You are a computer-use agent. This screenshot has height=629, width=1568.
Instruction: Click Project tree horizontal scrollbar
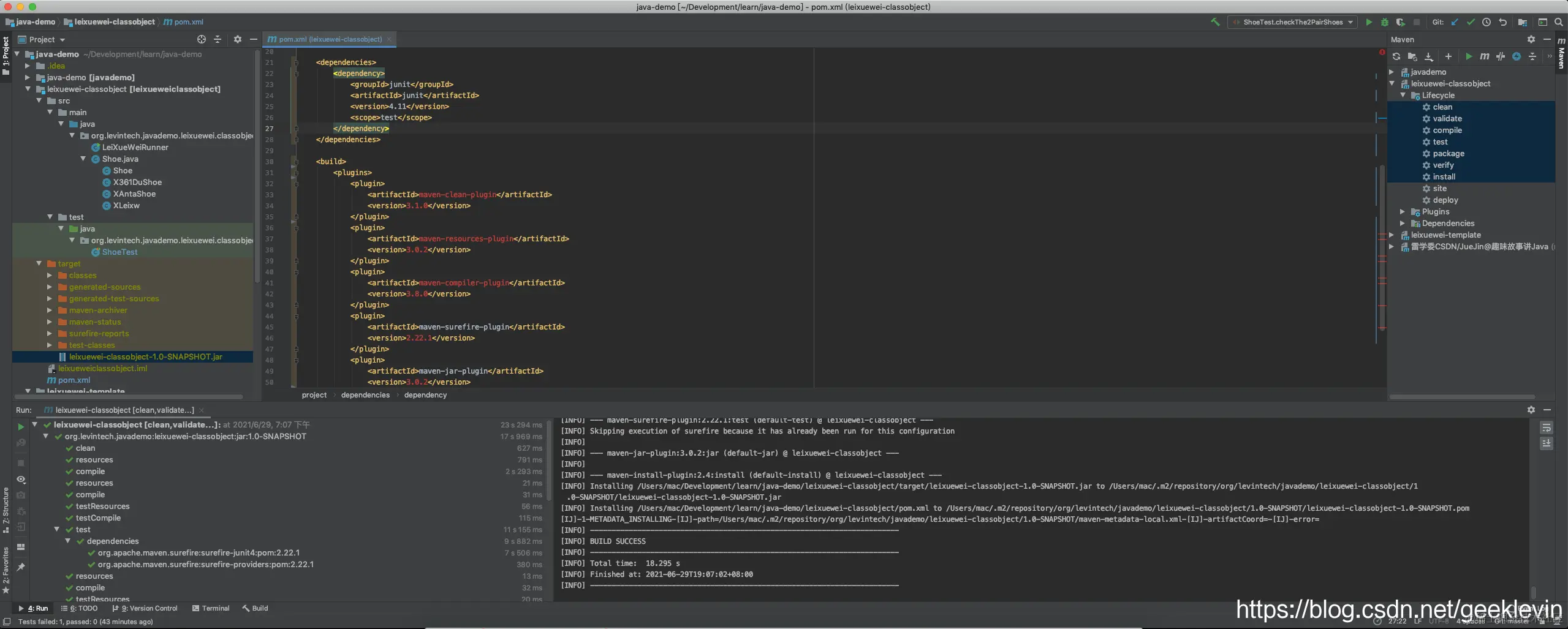[x=128, y=397]
